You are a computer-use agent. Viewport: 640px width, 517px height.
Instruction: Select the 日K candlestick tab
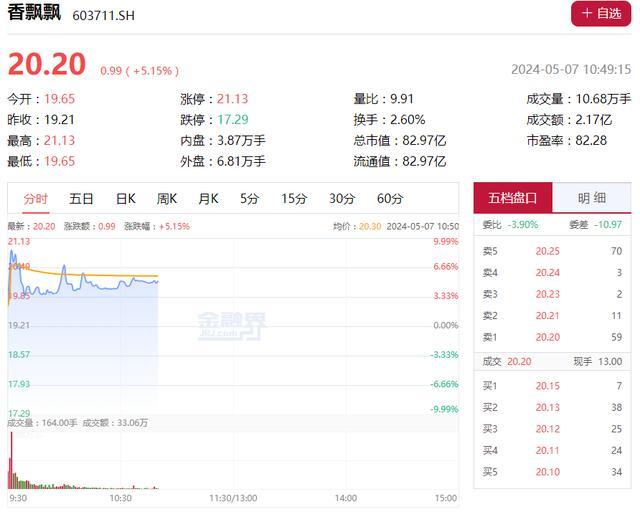pyautogui.click(x=125, y=198)
